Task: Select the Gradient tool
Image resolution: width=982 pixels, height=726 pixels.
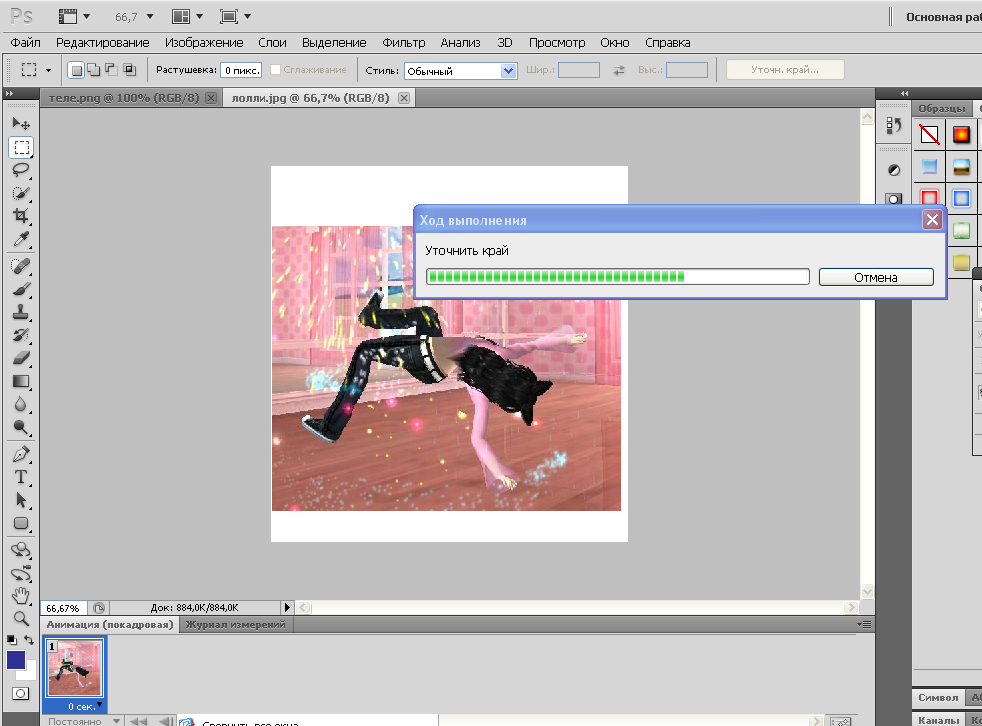Action: point(21,381)
